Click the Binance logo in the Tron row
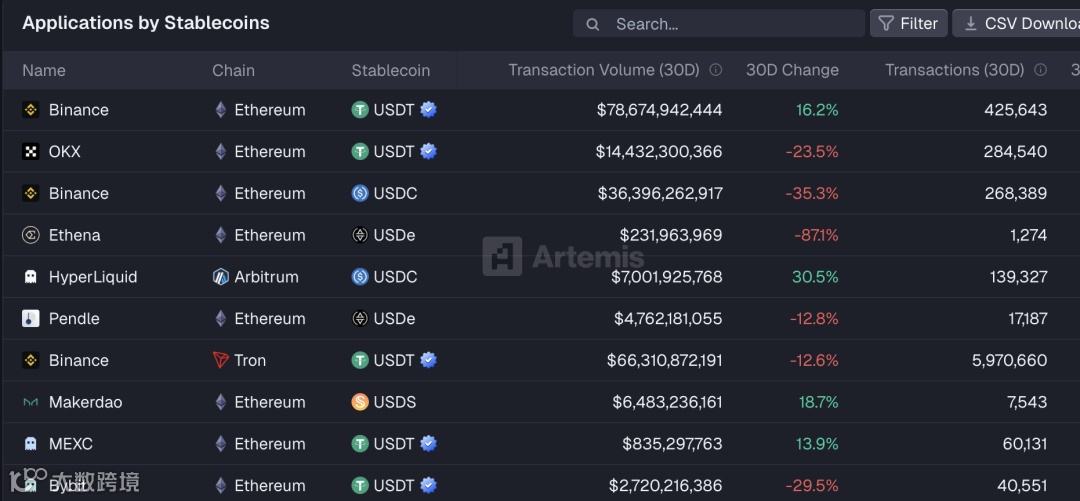This screenshot has width=1080, height=501. (x=31, y=360)
